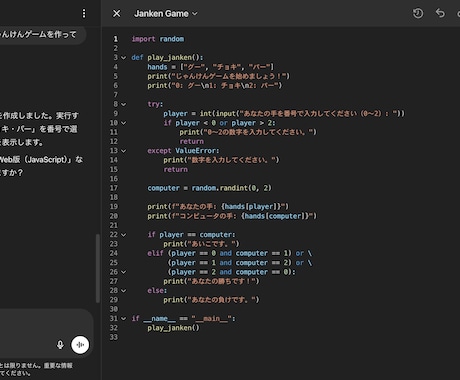Image resolution: width=460 pixels, height=380 pixels.
Task: Collapse the if player == computer block
Action: coord(124,235)
